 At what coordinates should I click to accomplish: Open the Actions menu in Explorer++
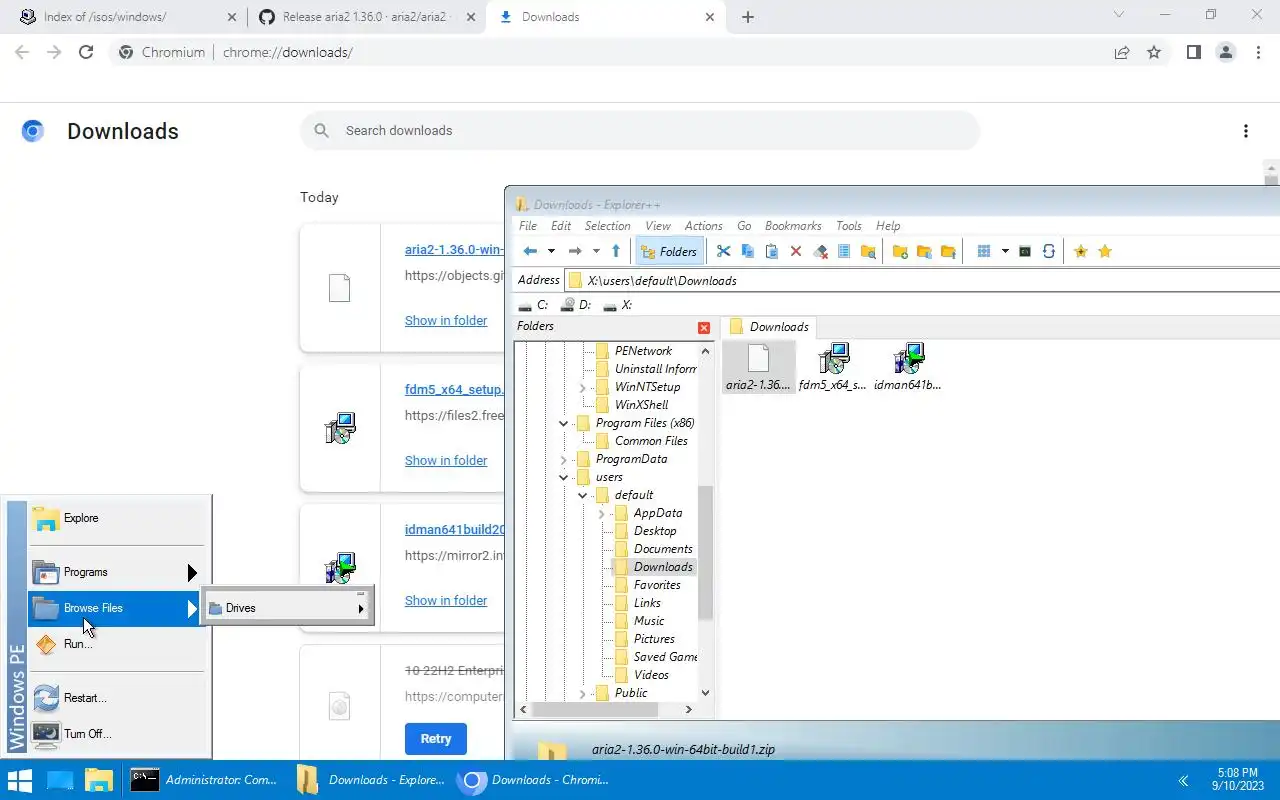703,226
